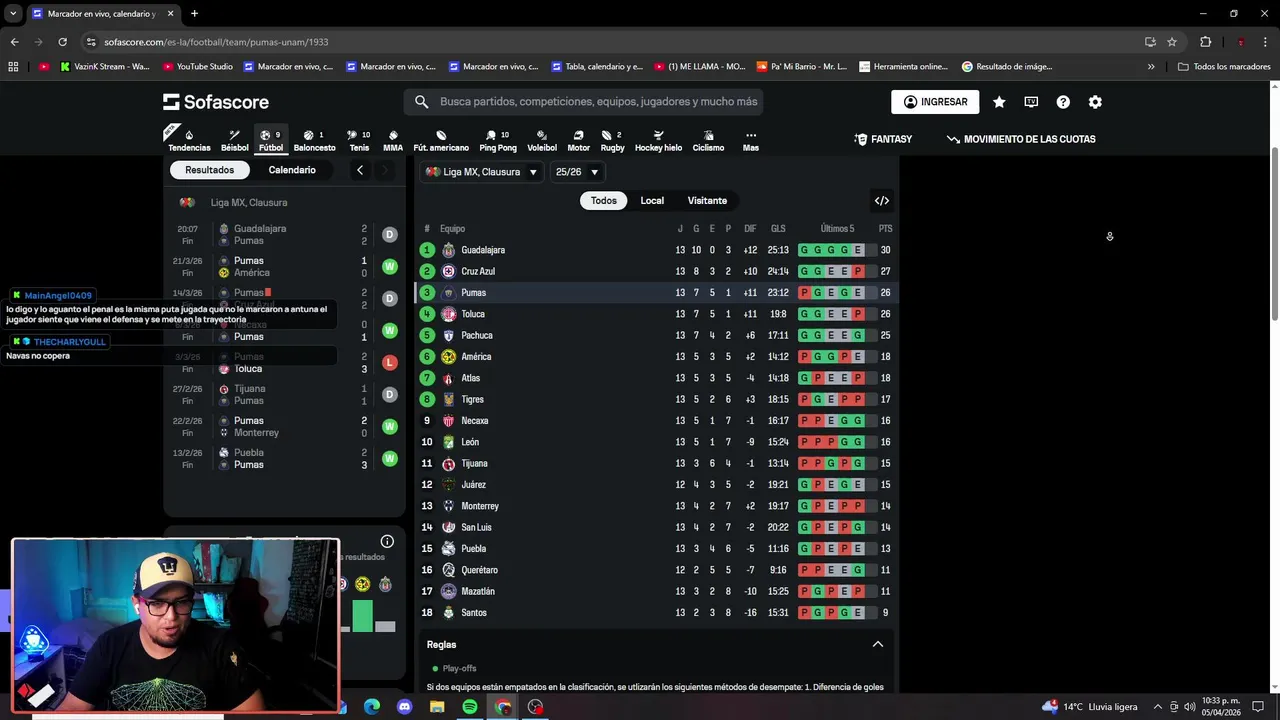Open Toluca team in standings
Viewport: 1280px width, 720px height.
pos(473,314)
